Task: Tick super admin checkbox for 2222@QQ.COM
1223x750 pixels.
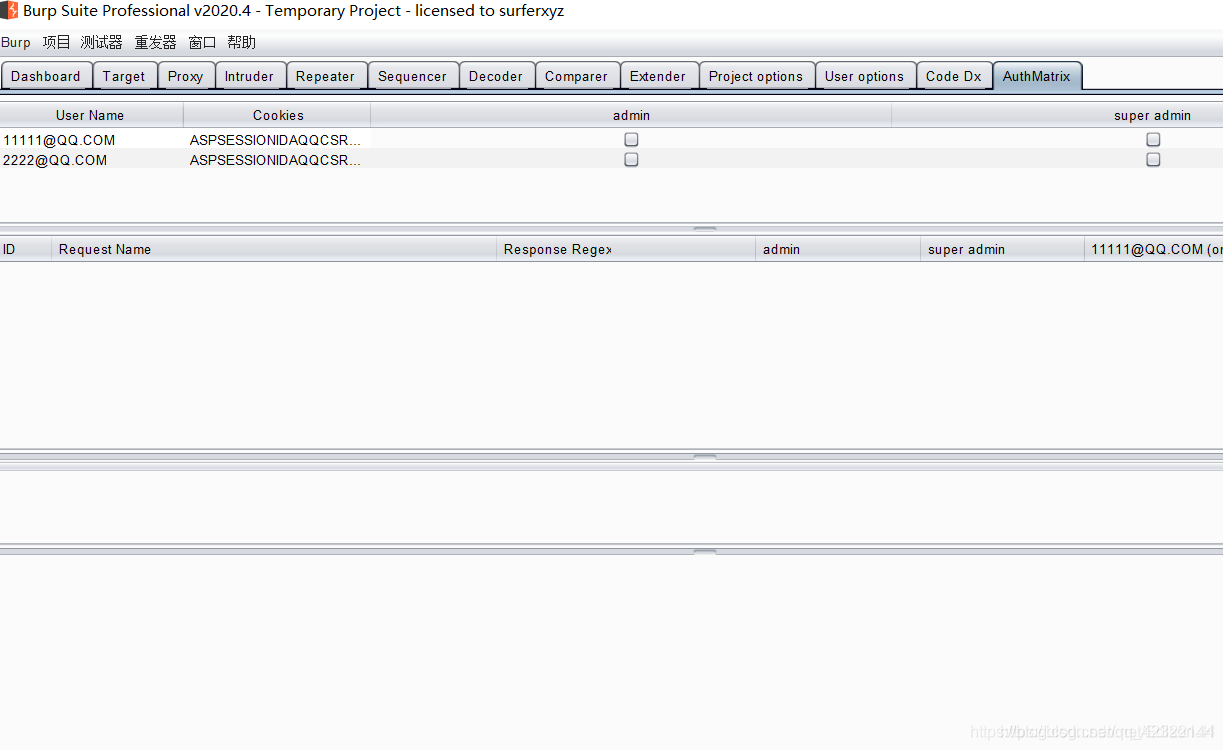Action: (x=1153, y=160)
